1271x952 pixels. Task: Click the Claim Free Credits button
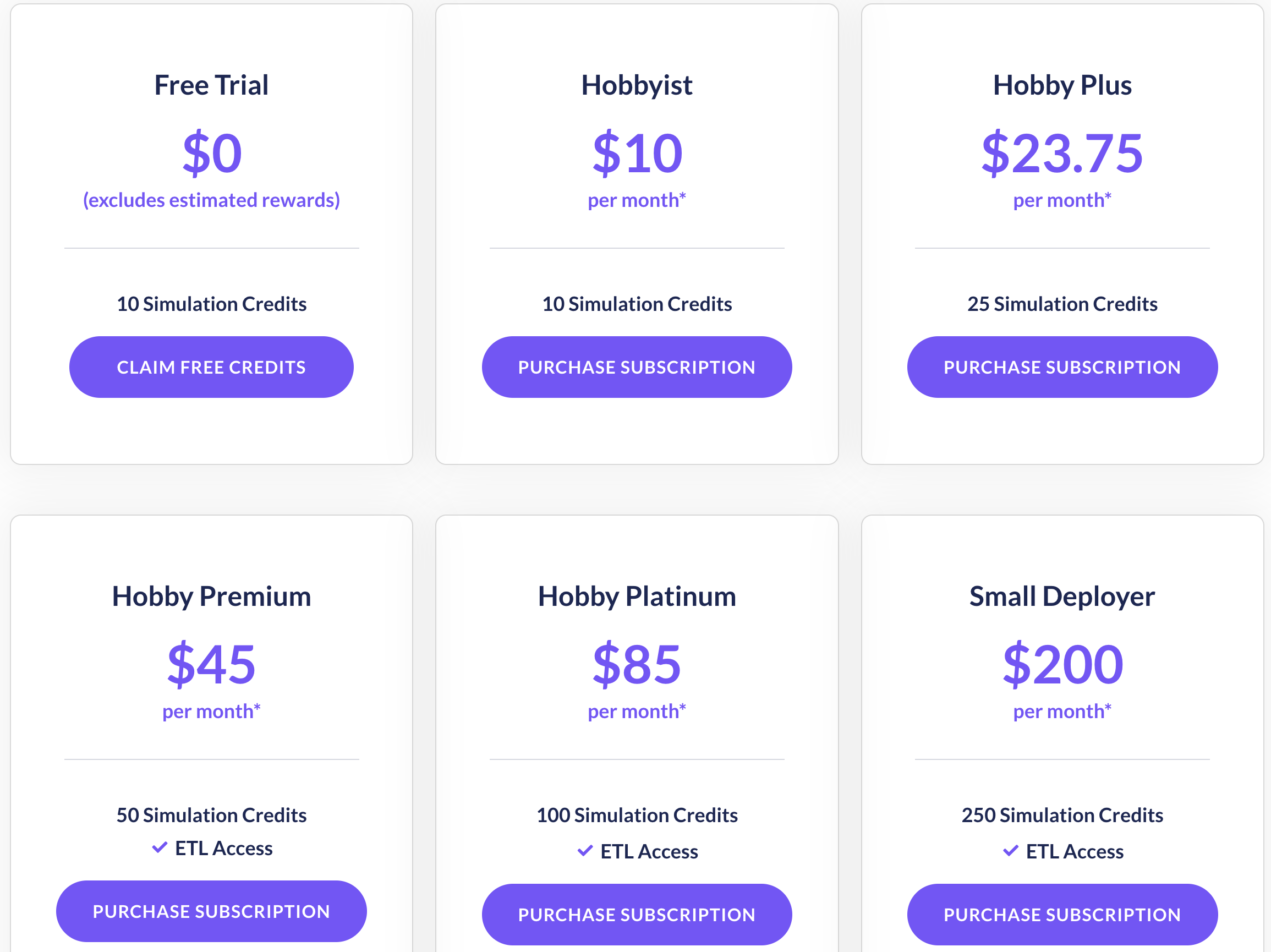point(211,367)
